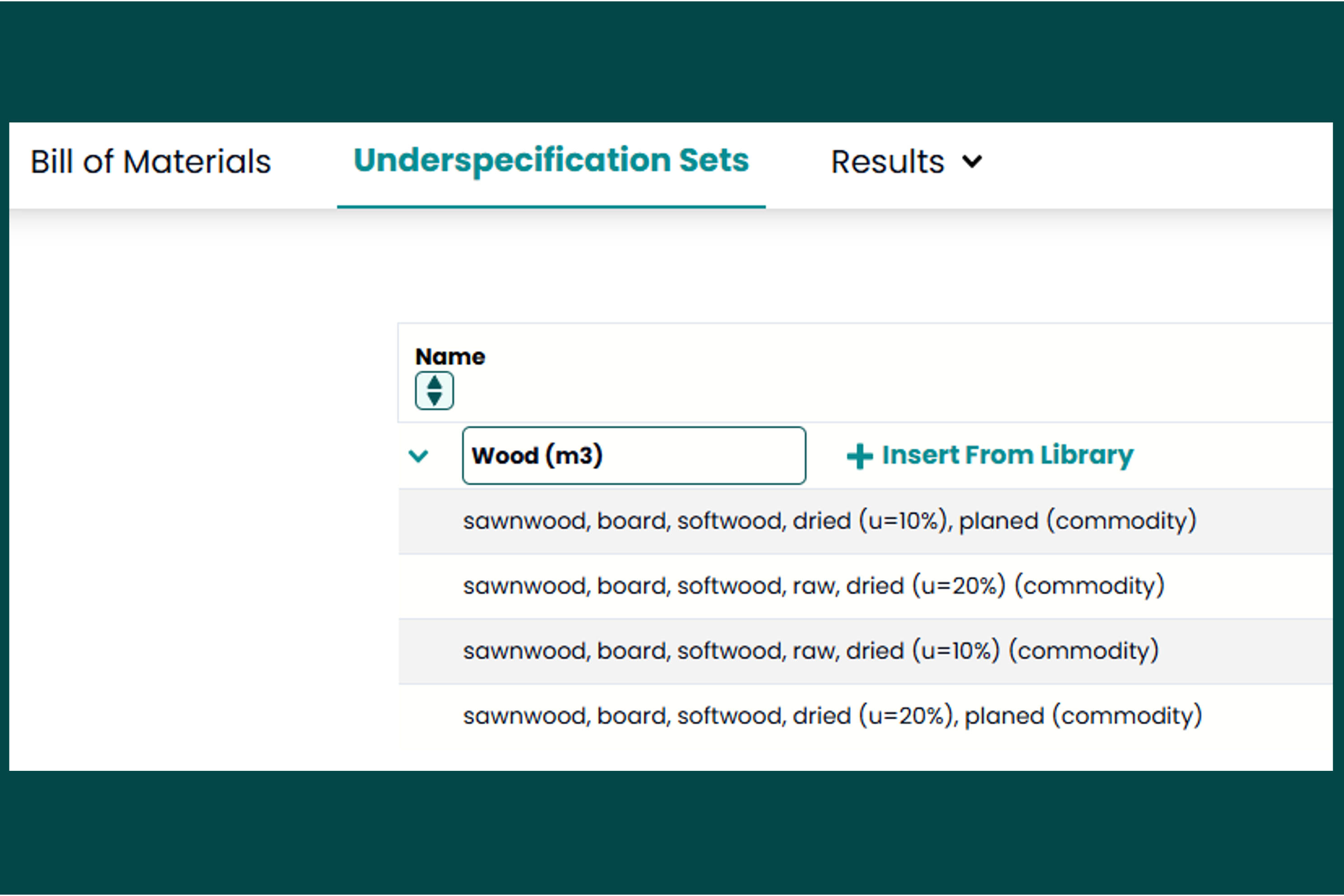Open the Results dropdown menu
The width and height of the screenshot is (1344, 896).
pyautogui.click(x=907, y=162)
